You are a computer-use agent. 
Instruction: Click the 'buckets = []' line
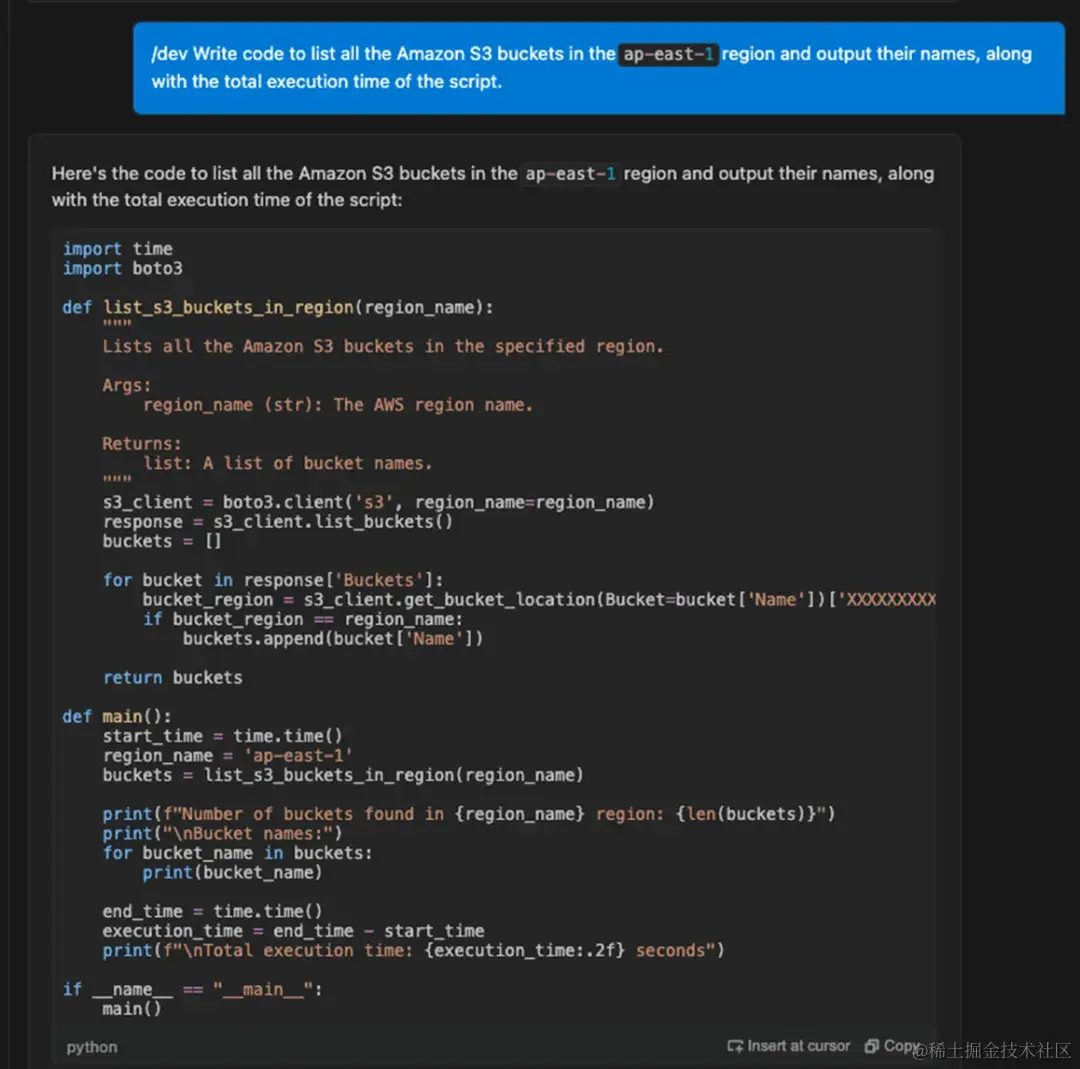pos(162,541)
